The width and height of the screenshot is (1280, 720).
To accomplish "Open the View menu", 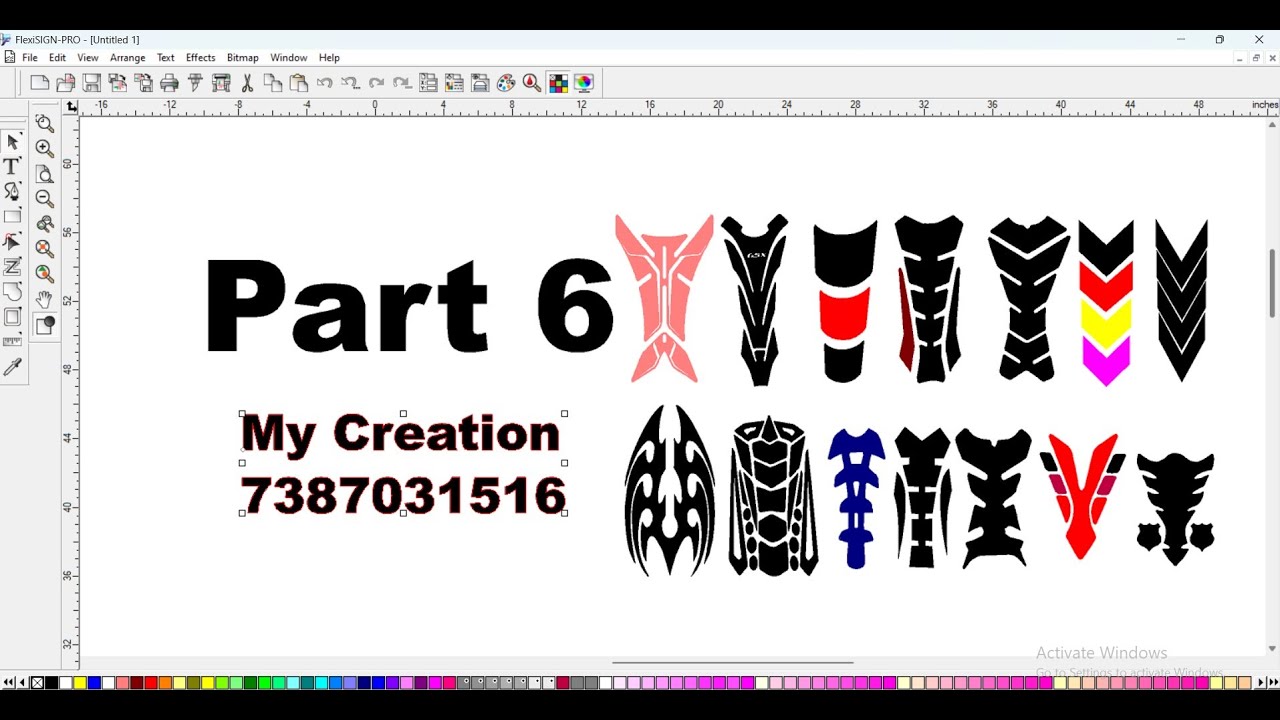I will pos(88,58).
